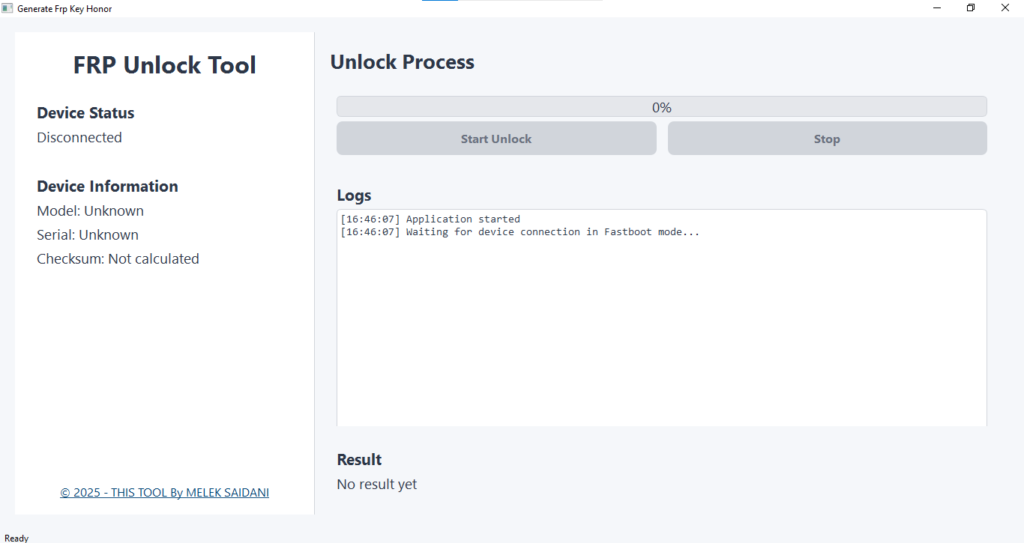Viewport: 1024px width, 543px height.
Task: Click the Unlock Process heading
Action: click(402, 62)
